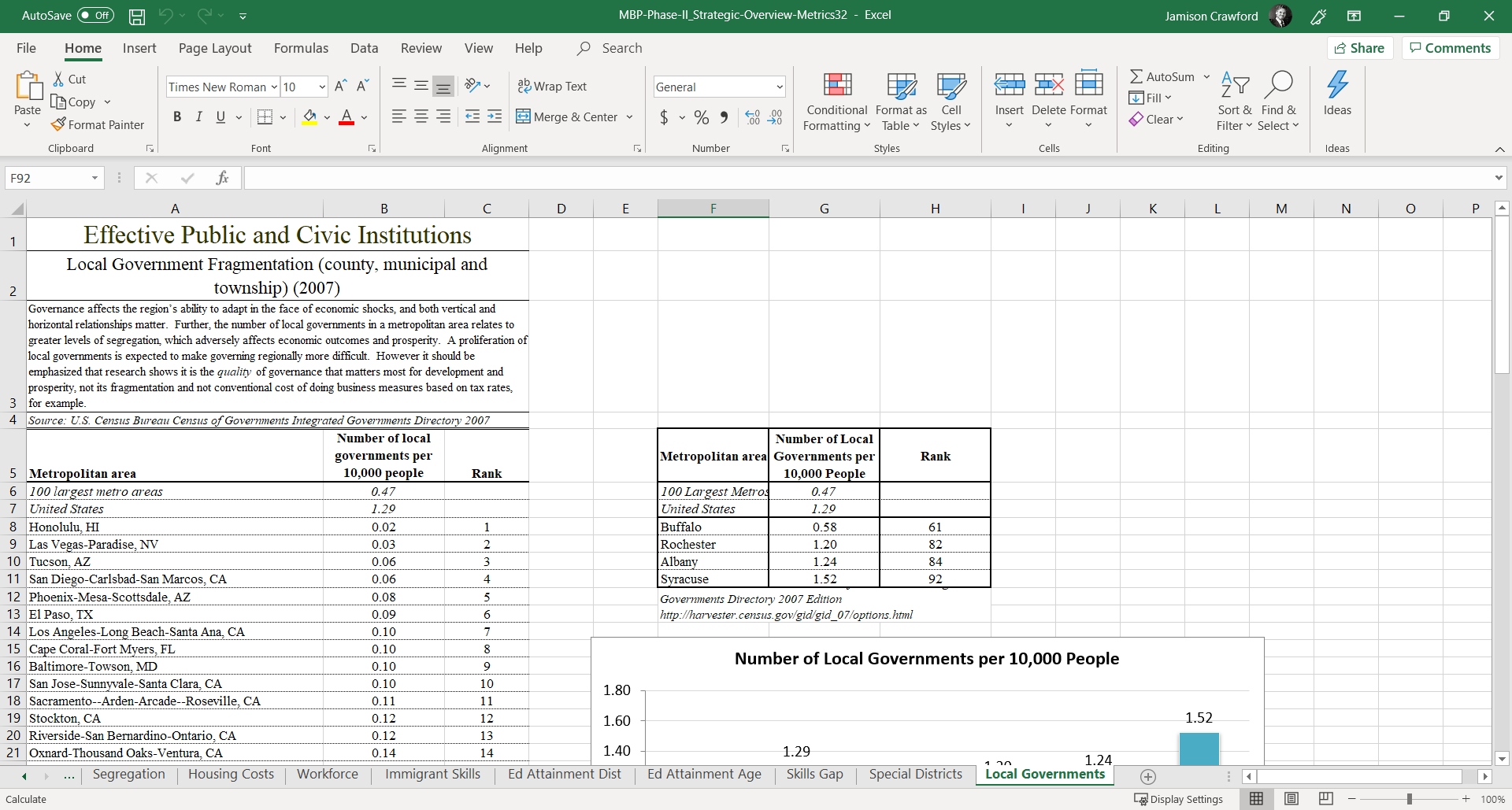
Task: Increase font size with larger A icon
Action: click(x=341, y=87)
